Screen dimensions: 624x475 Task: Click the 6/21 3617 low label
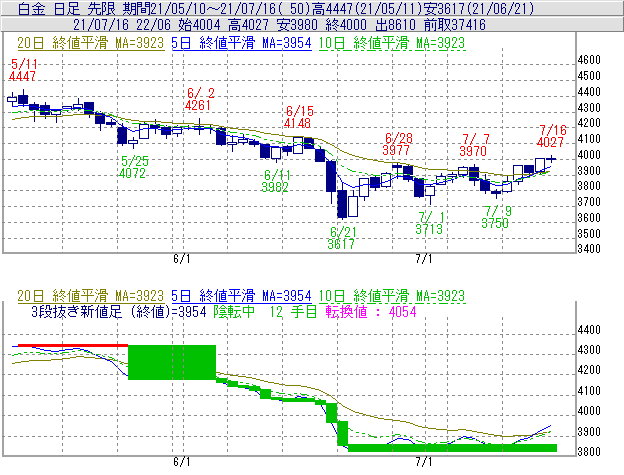tap(342, 238)
